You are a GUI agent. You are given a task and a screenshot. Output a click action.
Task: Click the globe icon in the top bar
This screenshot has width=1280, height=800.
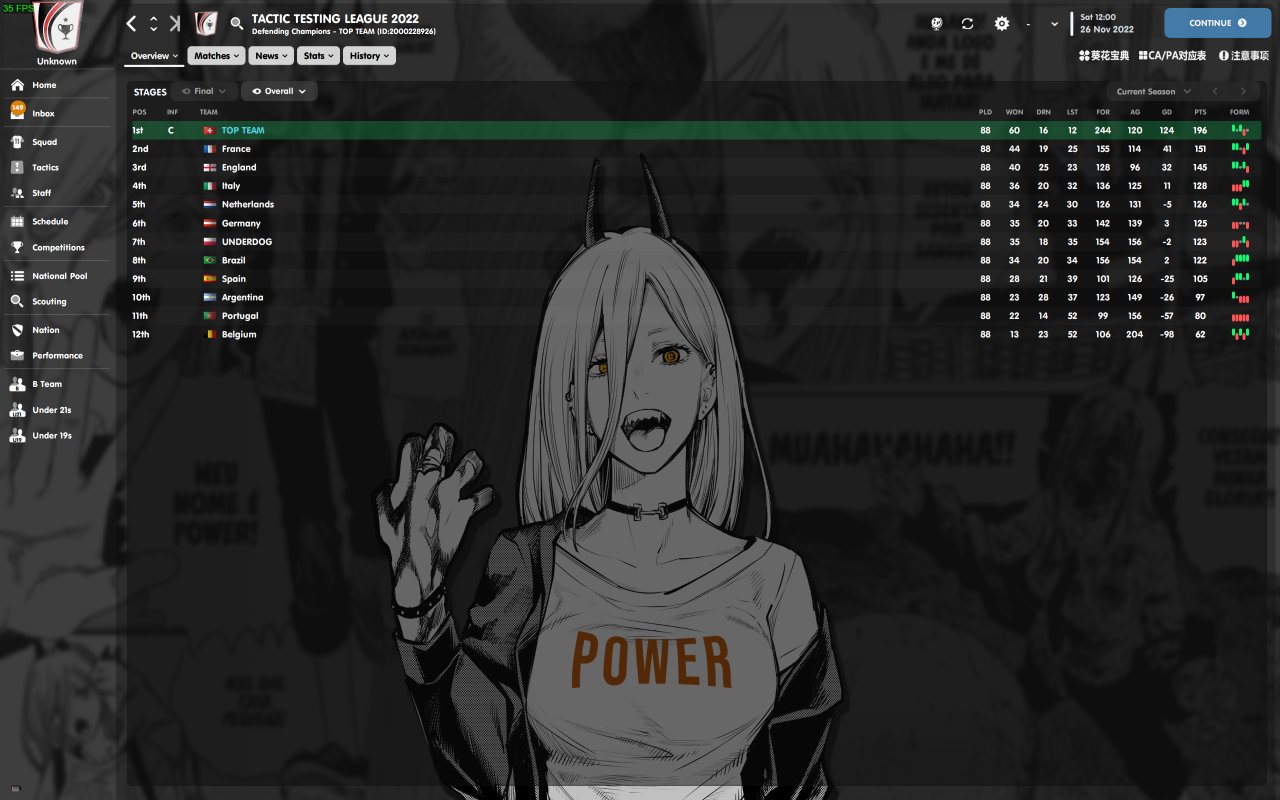[x=937, y=23]
